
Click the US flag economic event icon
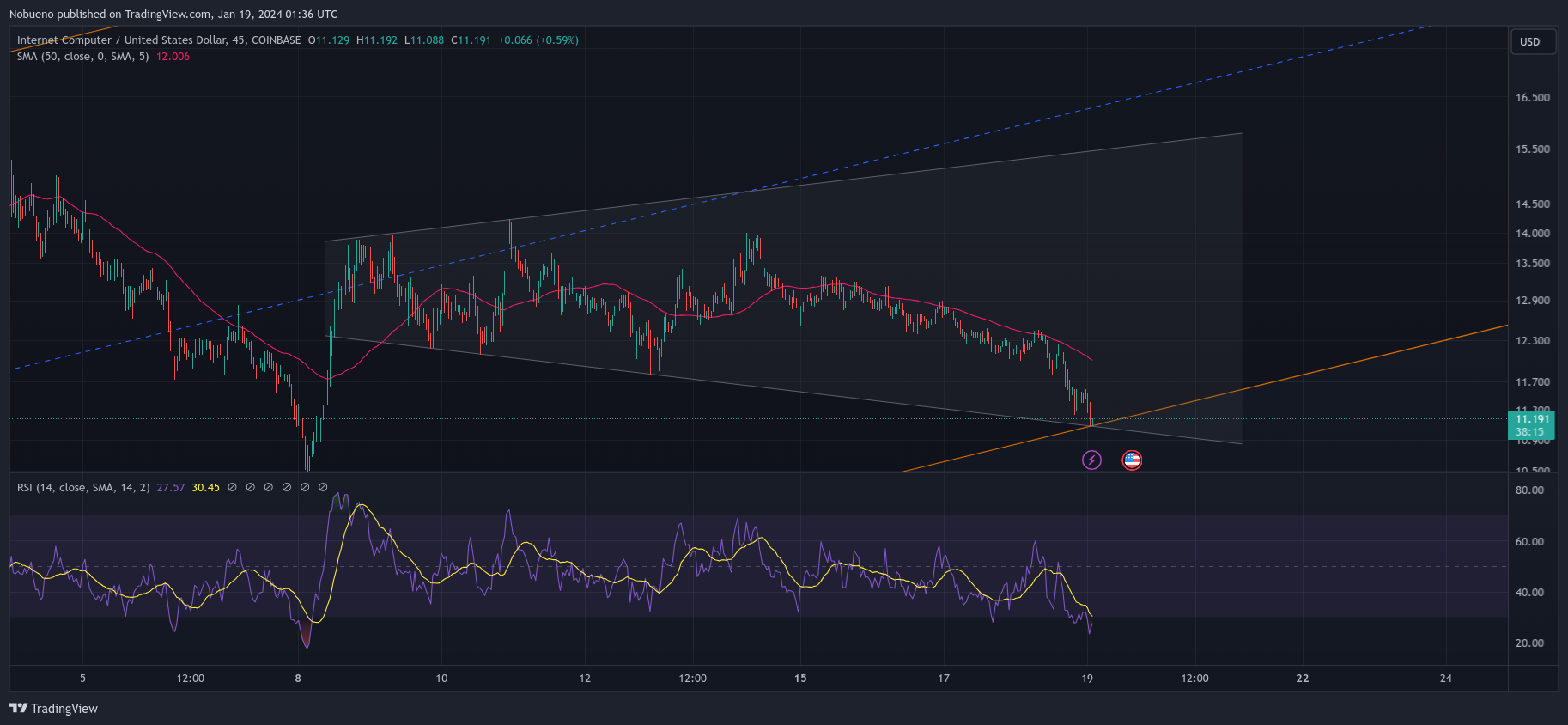pyautogui.click(x=1132, y=460)
